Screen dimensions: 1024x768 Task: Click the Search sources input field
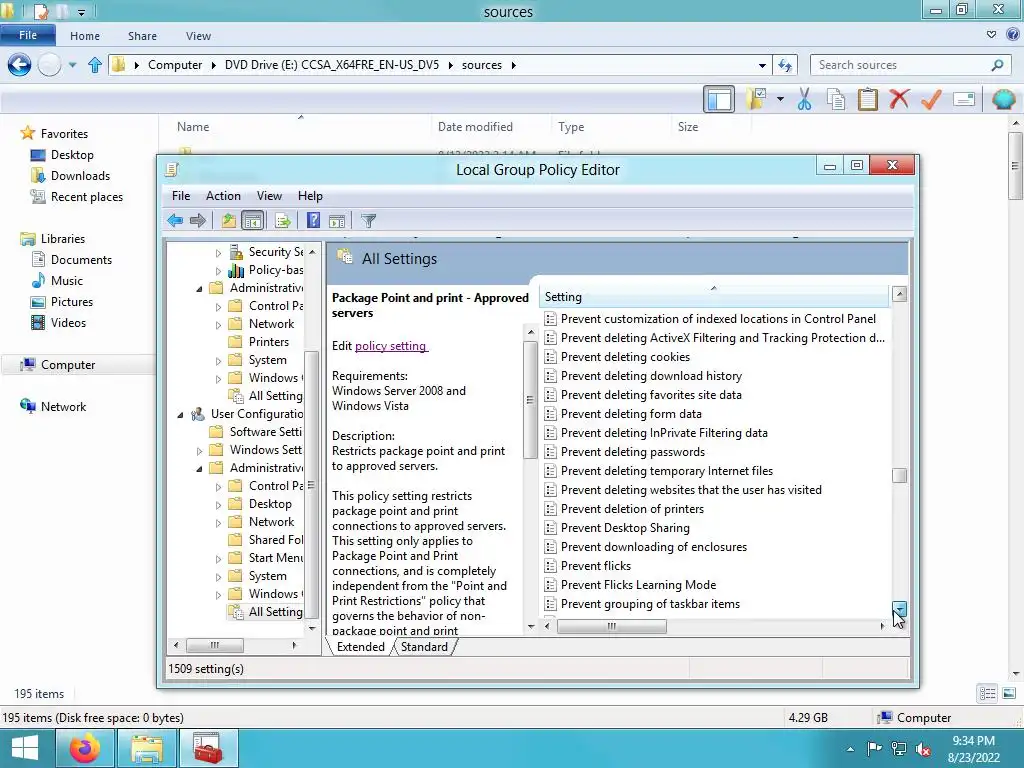tap(903, 65)
